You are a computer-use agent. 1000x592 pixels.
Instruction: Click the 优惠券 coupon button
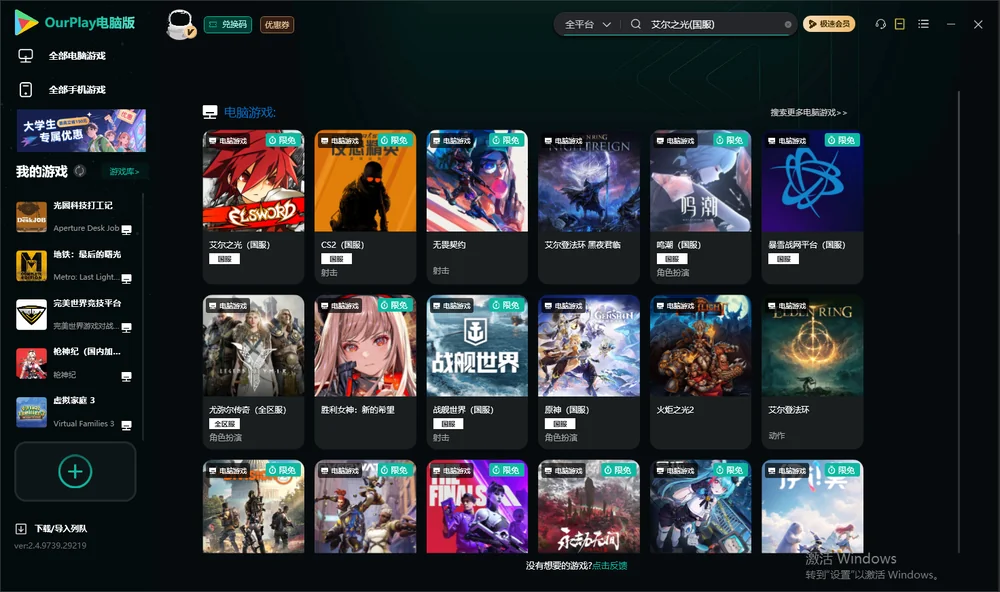click(277, 25)
